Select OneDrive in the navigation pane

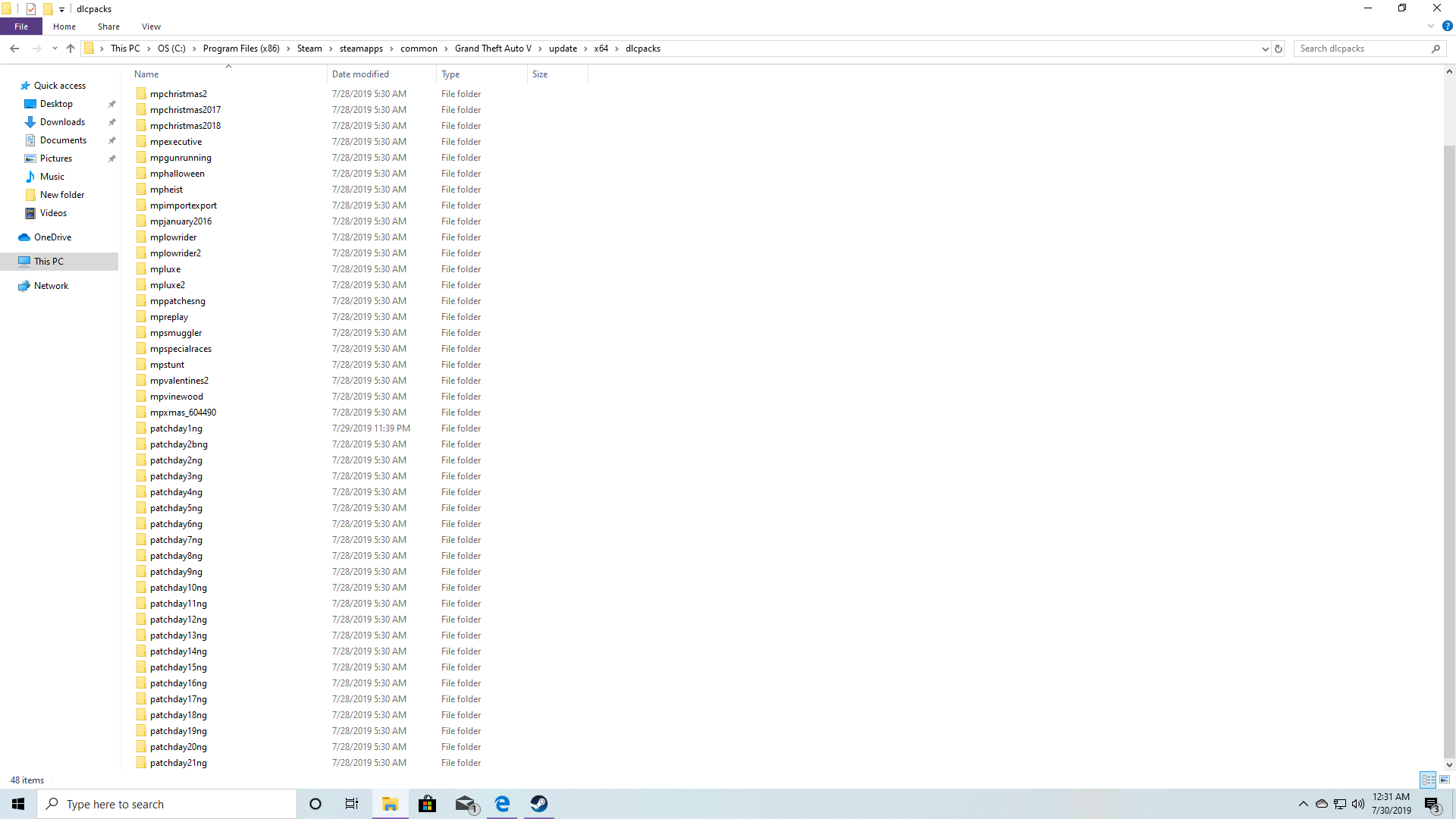[52, 237]
